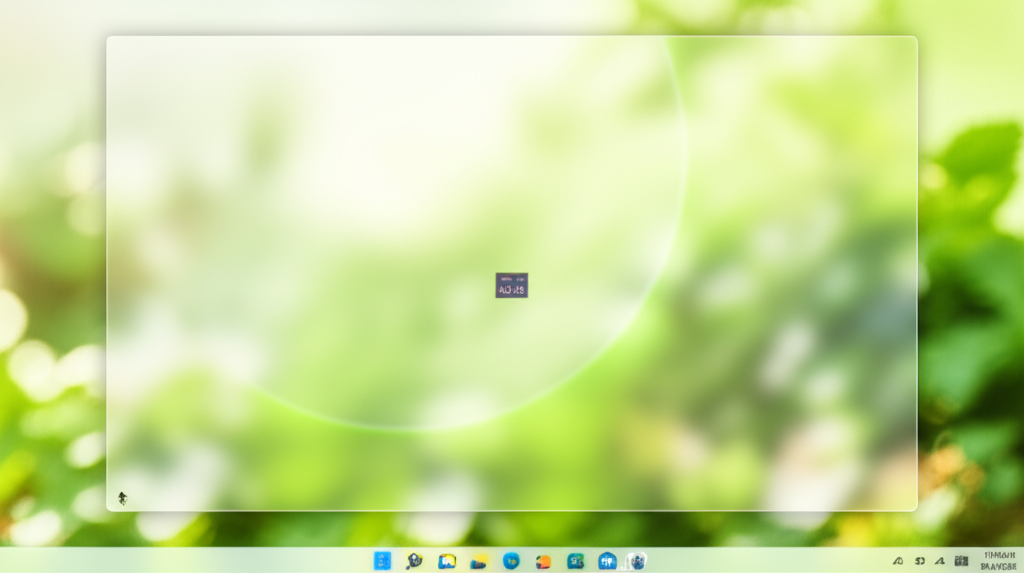This screenshot has height=573, width=1024.
Task: Open the blue and yellow picture taskbar icon
Action: click(447, 561)
